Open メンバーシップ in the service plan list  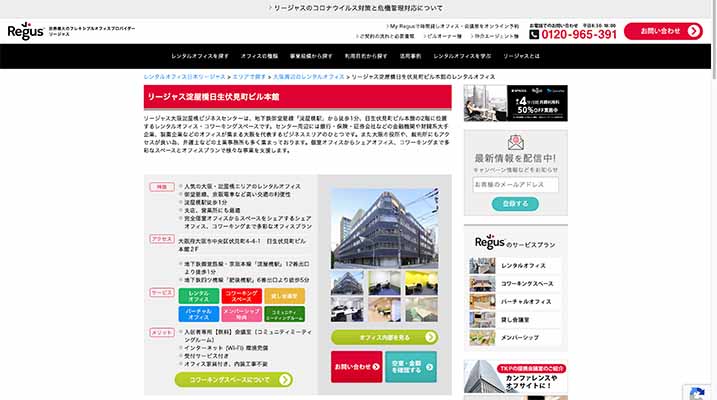click(515, 338)
